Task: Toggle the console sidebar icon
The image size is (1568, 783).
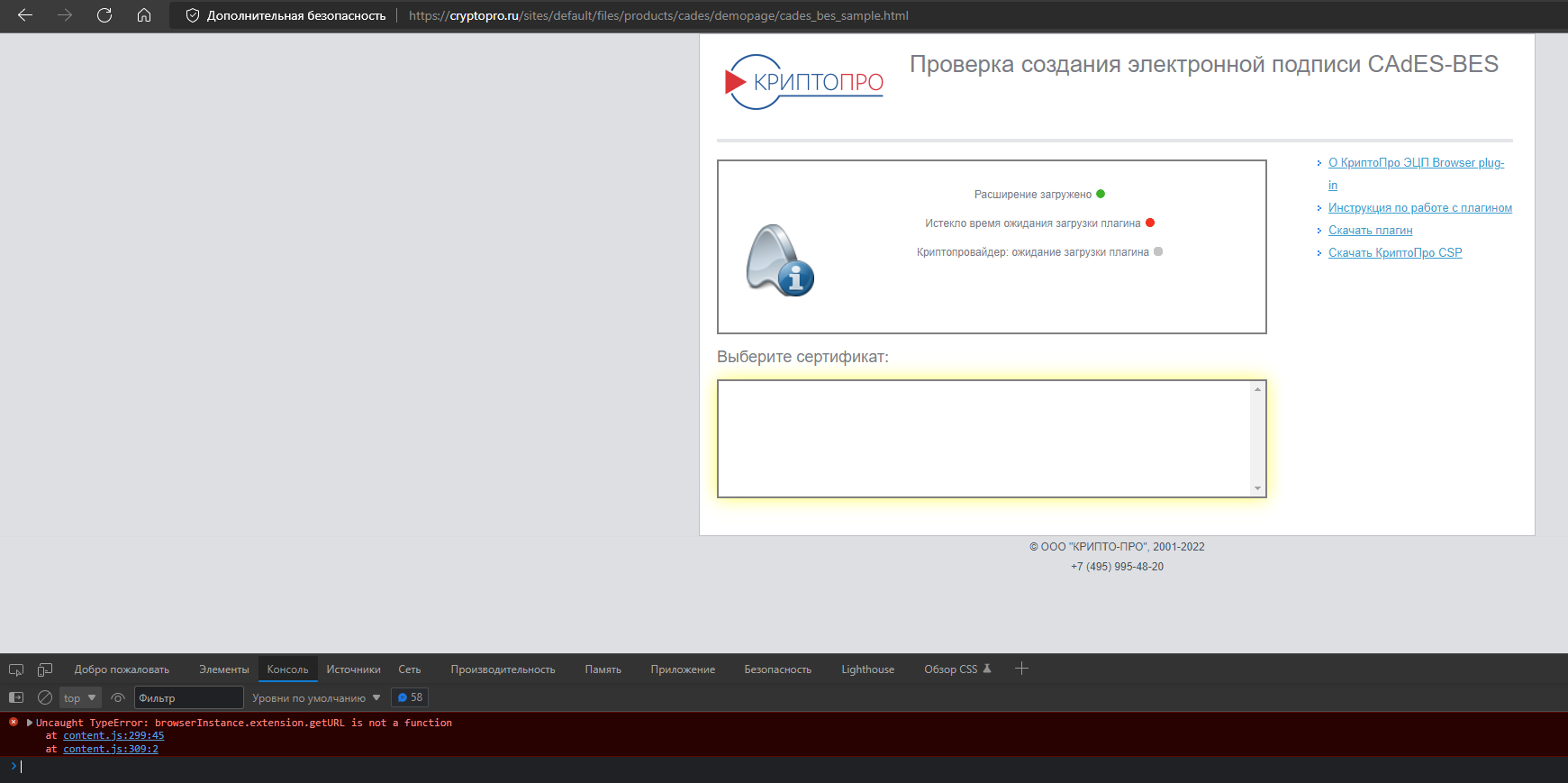Action: (x=16, y=697)
